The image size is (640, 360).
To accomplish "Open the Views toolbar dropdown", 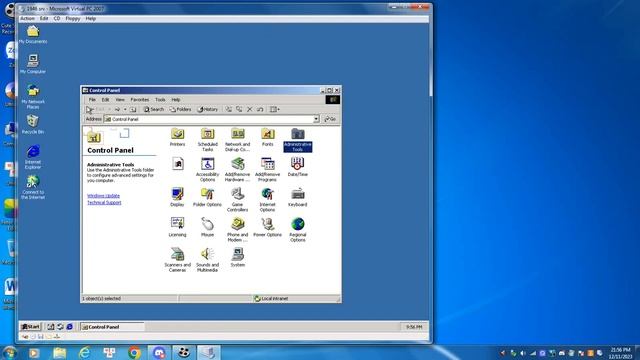I will click(x=275, y=109).
